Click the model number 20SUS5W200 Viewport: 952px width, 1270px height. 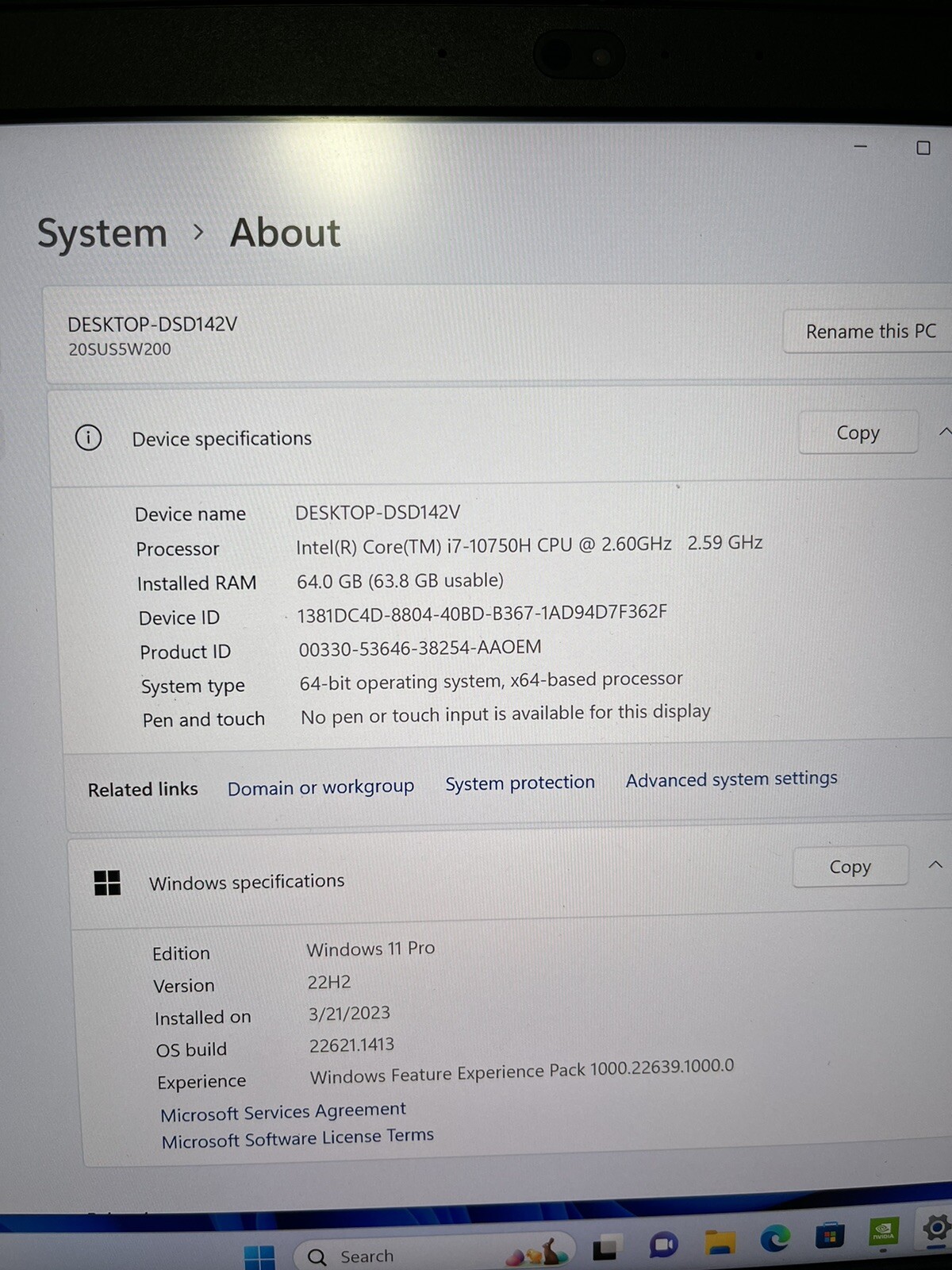pyautogui.click(x=119, y=349)
